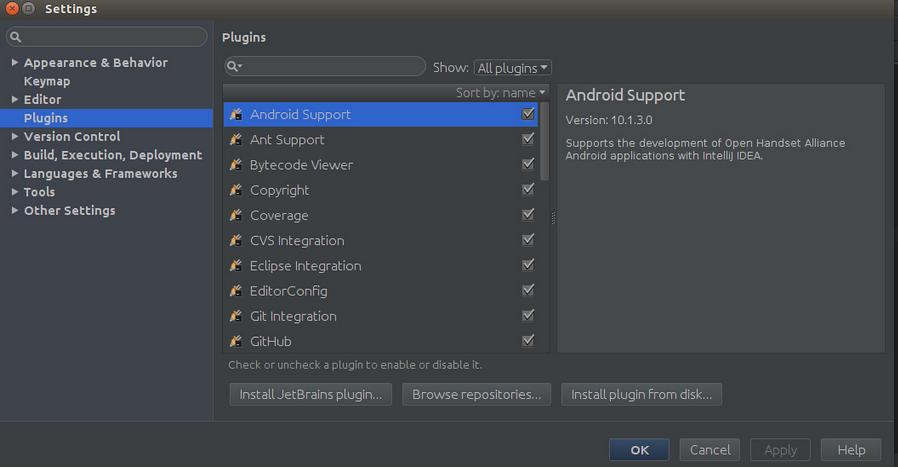Click the CVS Integration plugin icon
This screenshot has width=898, height=468.
pos(235,241)
